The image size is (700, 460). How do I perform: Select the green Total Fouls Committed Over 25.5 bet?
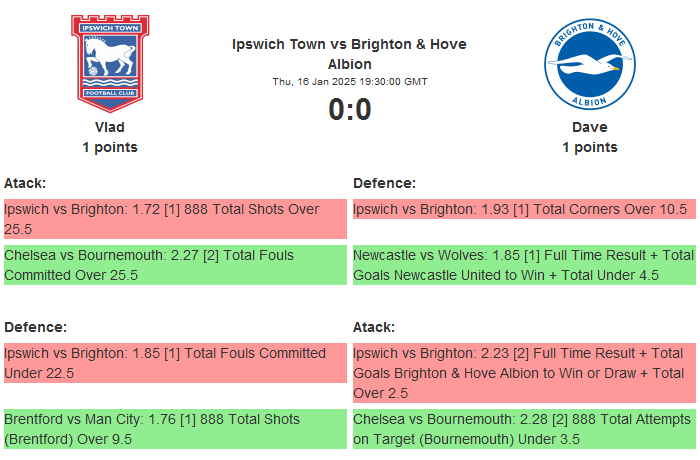174,265
